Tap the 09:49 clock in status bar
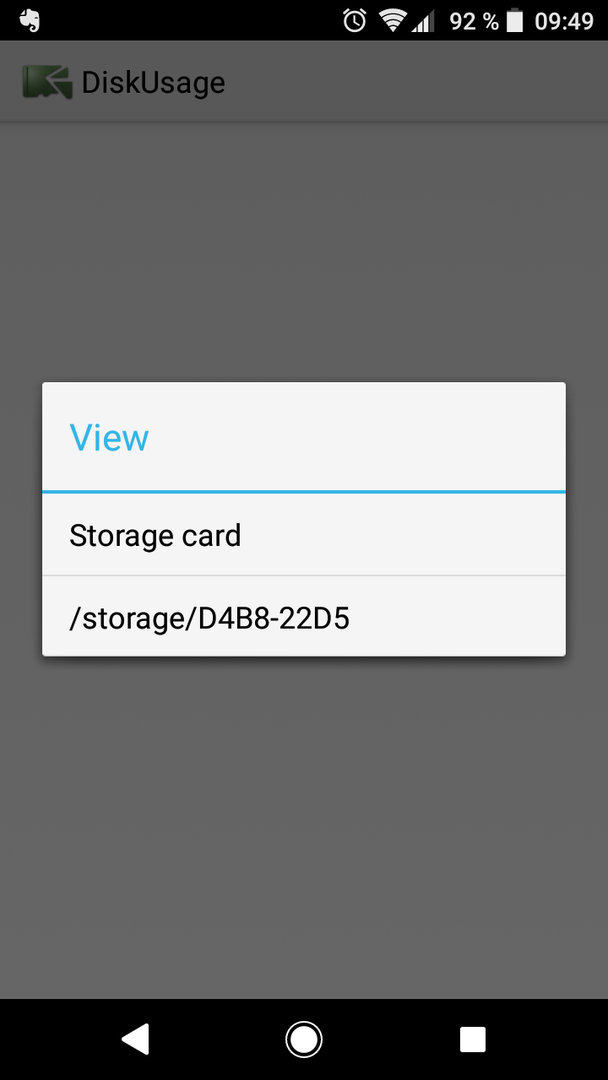Viewport: 608px width, 1080px height. [x=564, y=21]
